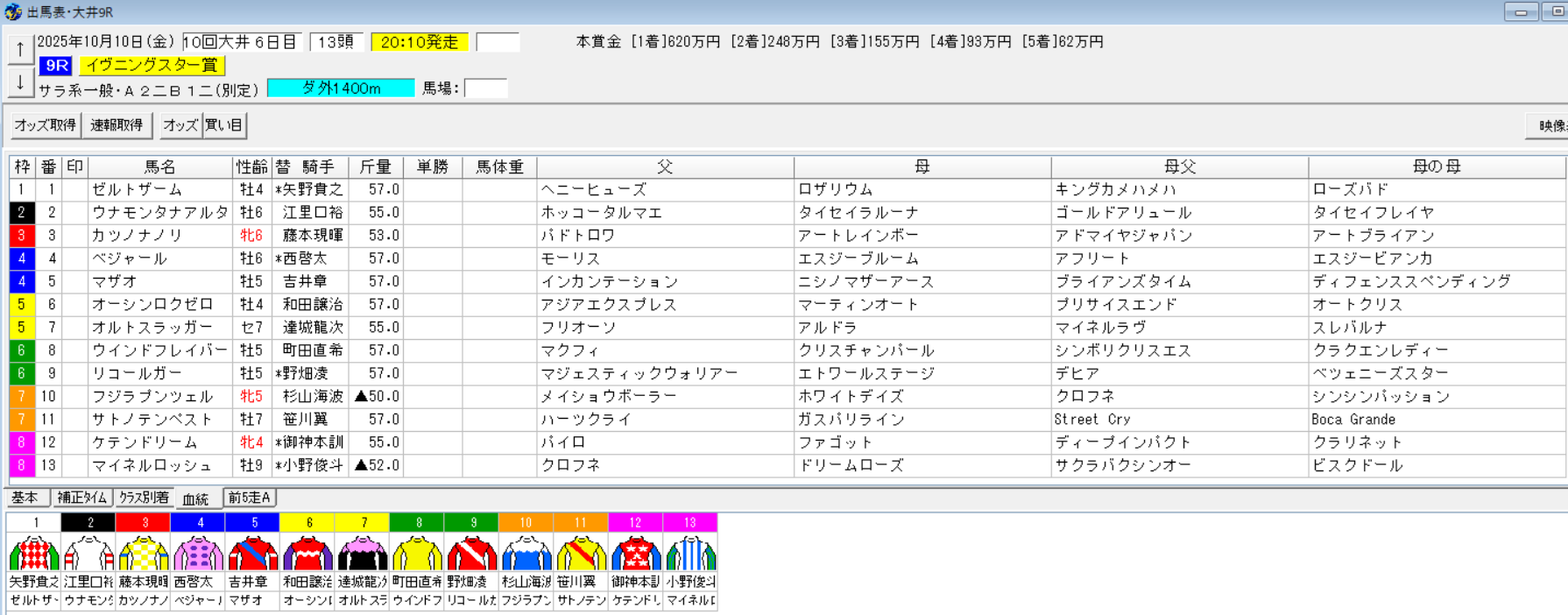Click the 馬名 column header
Viewport: 1568px width, 615px height.
click(160, 166)
